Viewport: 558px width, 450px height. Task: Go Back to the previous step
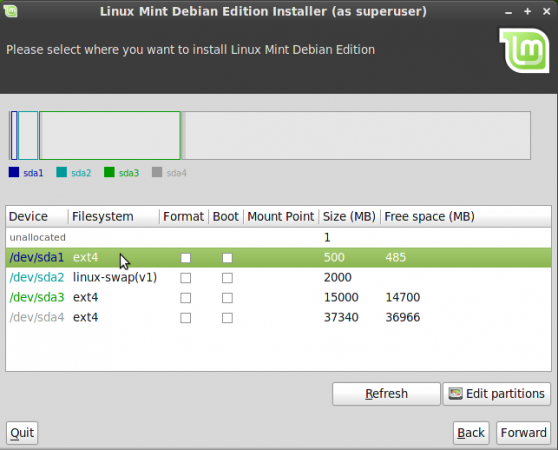pyautogui.click(x=471, y=433)
